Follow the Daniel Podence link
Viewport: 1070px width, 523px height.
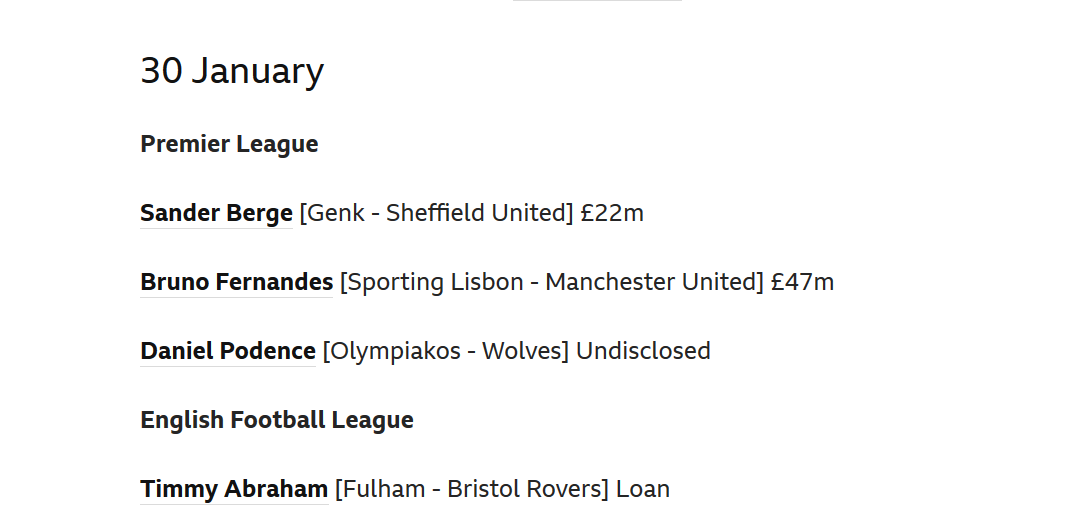(x=228, y=351)
